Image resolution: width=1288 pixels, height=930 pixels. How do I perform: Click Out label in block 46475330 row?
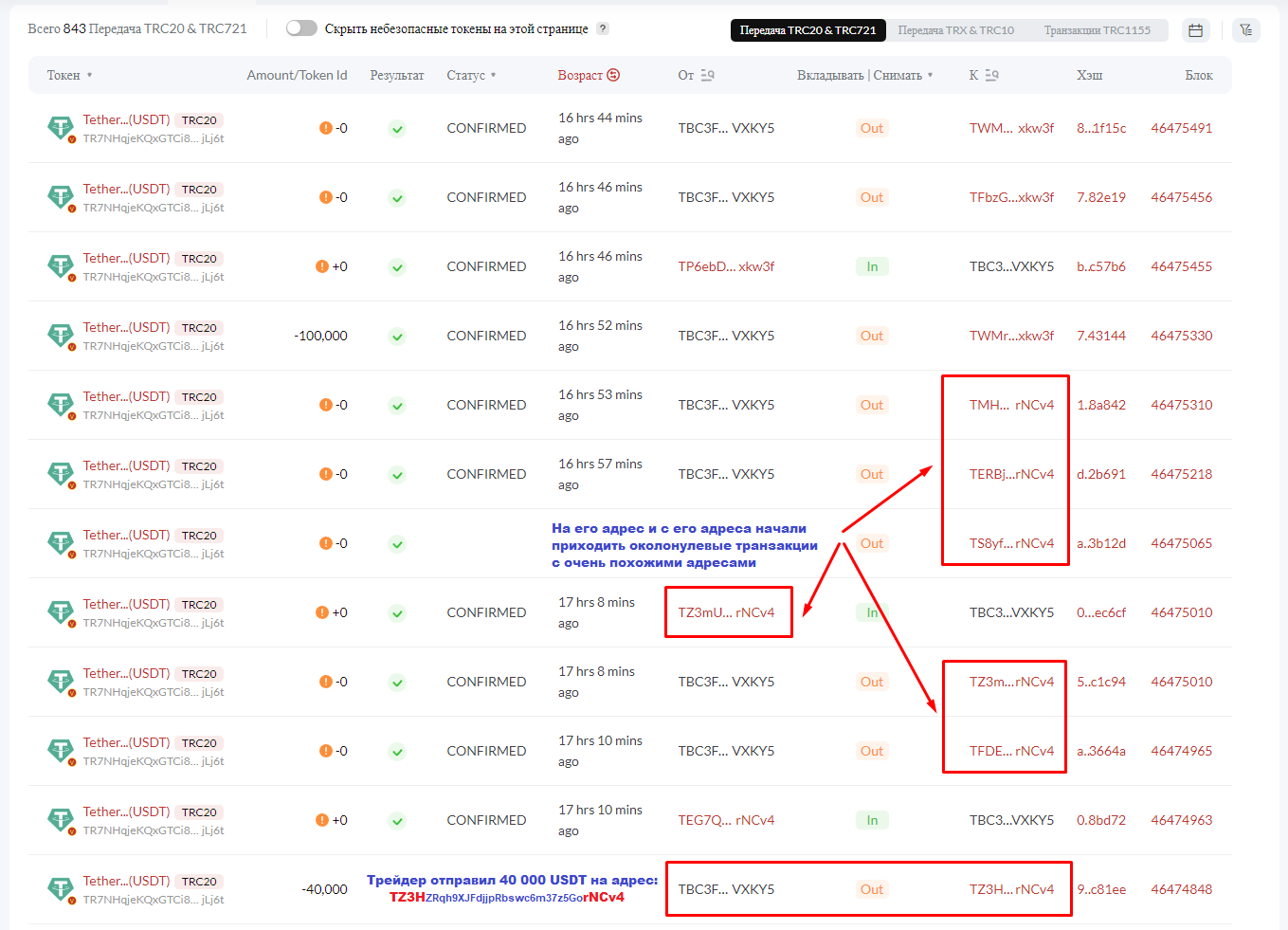pyautogui.click(x=872, y=336)
